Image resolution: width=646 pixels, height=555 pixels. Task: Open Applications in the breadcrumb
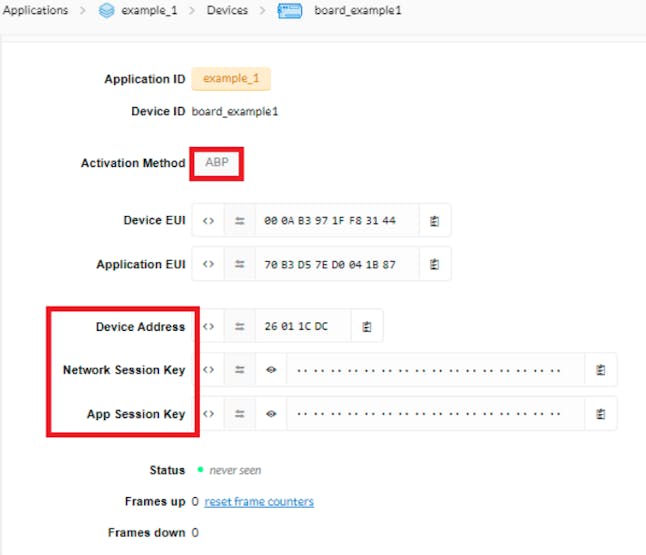35,11
